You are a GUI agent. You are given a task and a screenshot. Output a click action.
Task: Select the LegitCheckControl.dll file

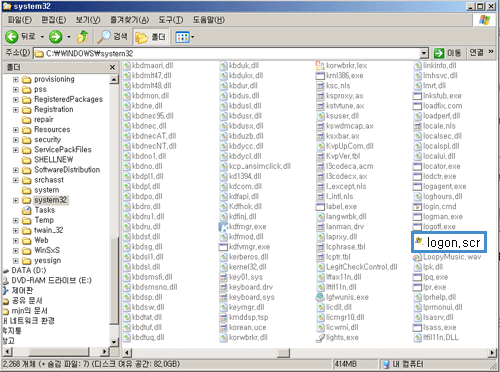tap(362, 267)
